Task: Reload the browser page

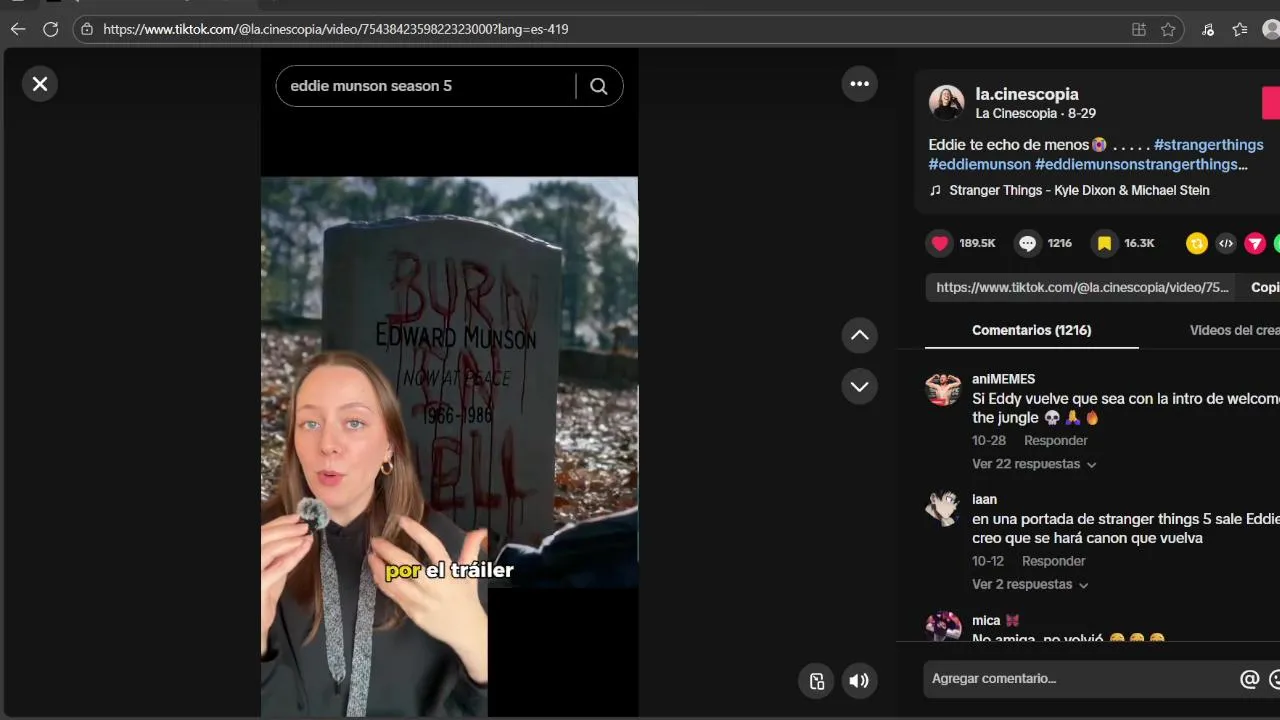Action: point(50,29)
